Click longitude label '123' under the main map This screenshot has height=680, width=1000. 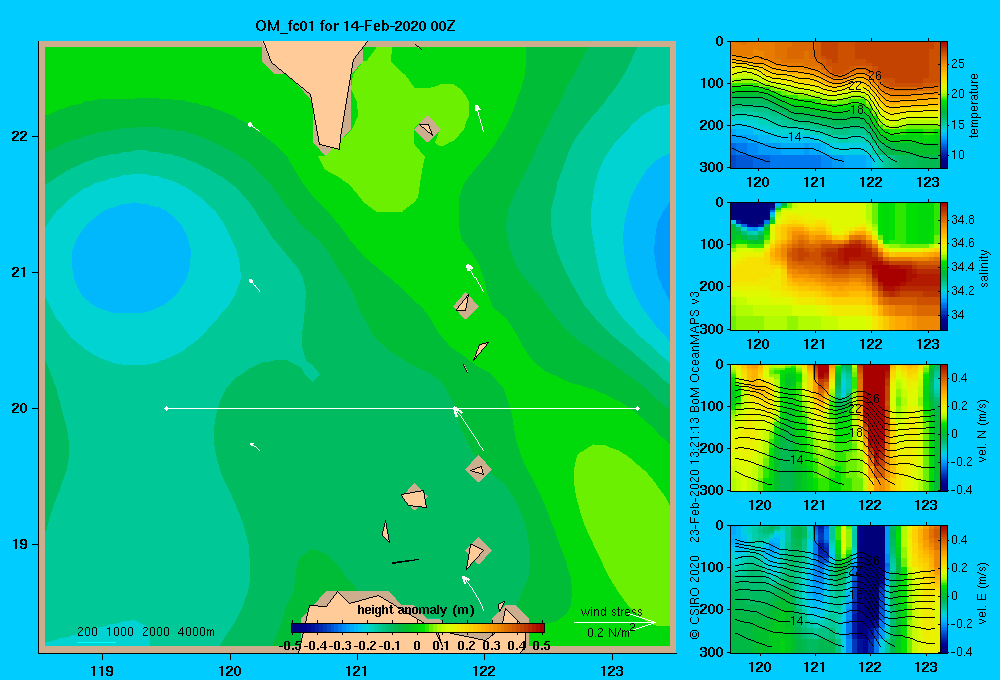coord(612,670)
